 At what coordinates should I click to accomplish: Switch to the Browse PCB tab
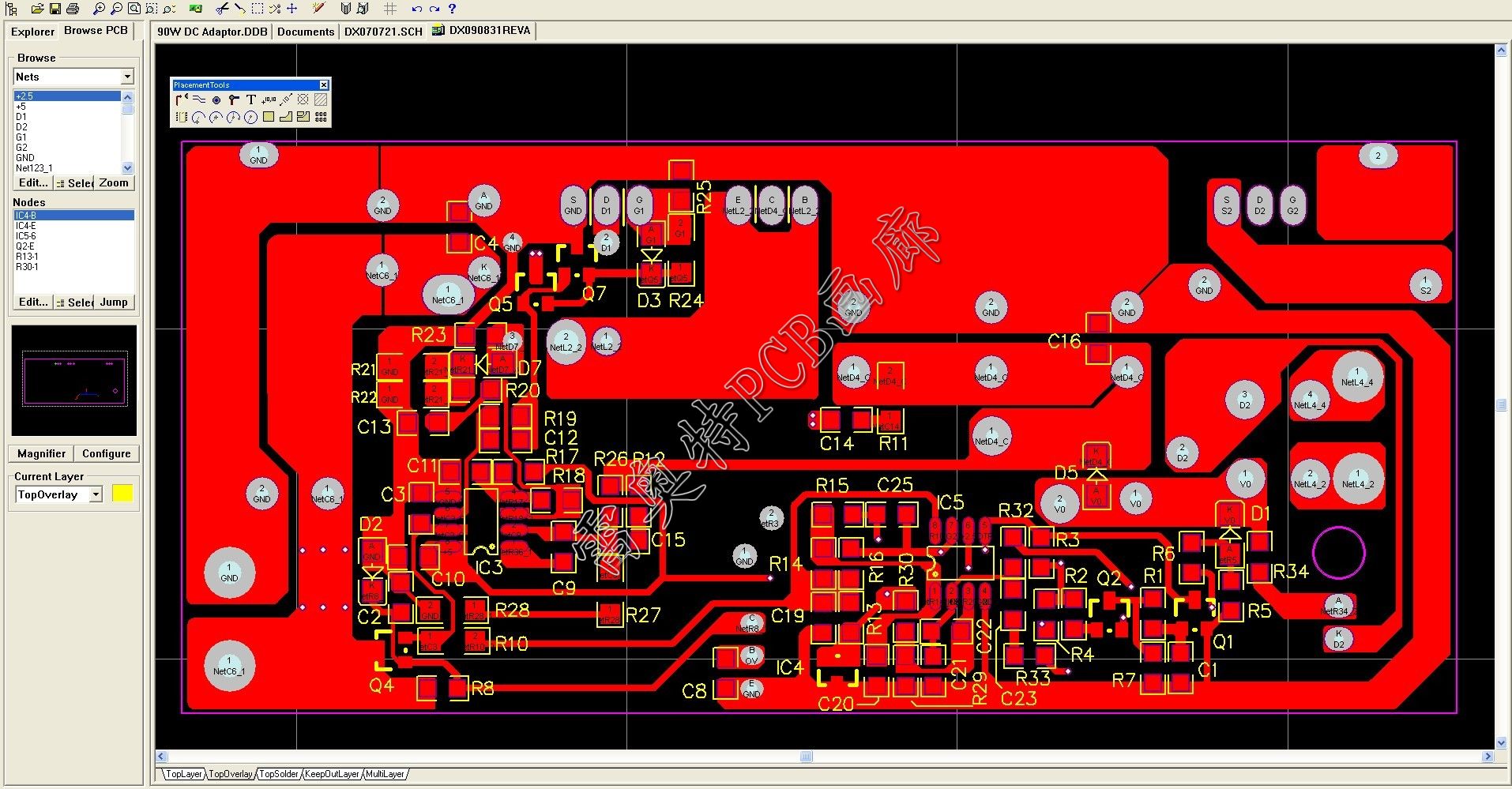96,31
